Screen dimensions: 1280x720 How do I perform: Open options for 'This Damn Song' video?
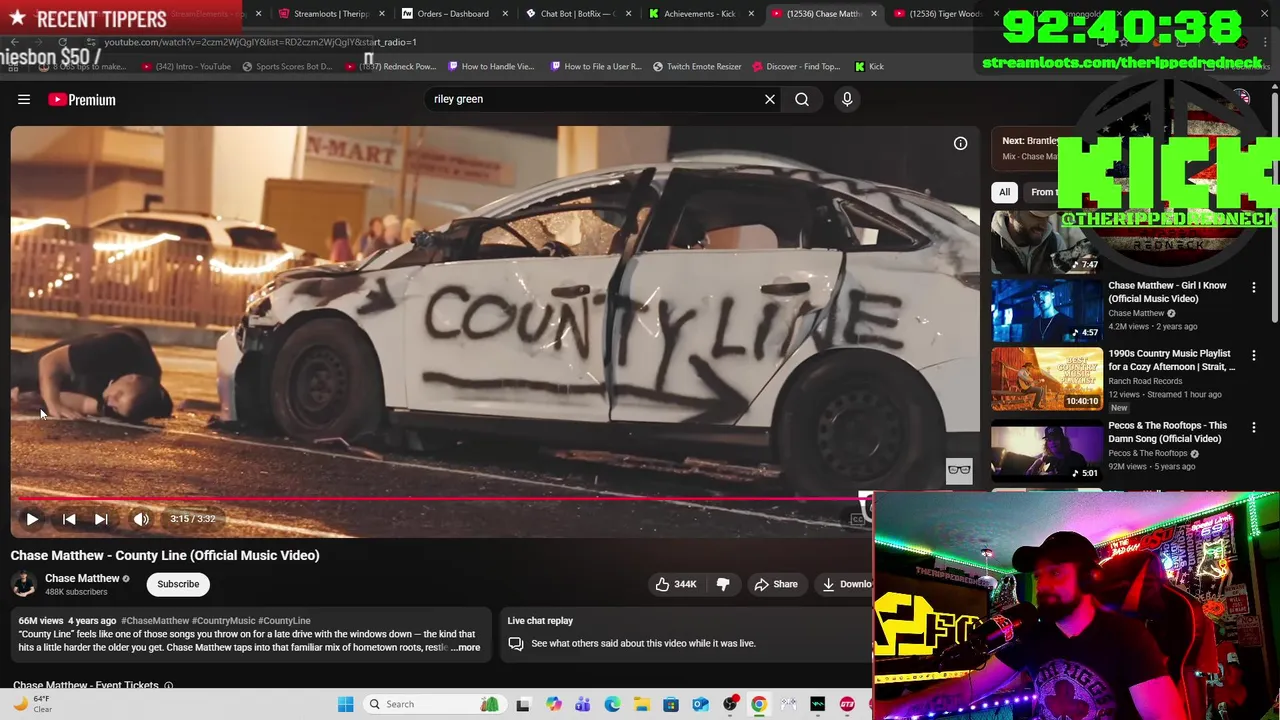pyautogui.click(x=1254, y=427)
